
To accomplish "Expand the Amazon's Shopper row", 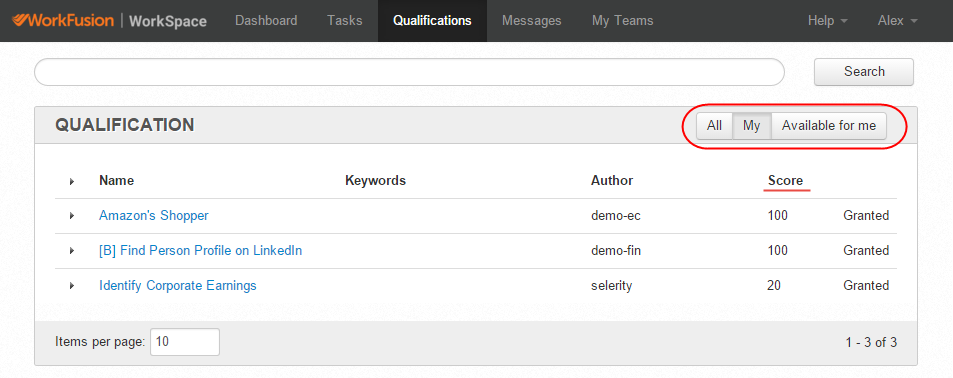I will click(72, 216).
